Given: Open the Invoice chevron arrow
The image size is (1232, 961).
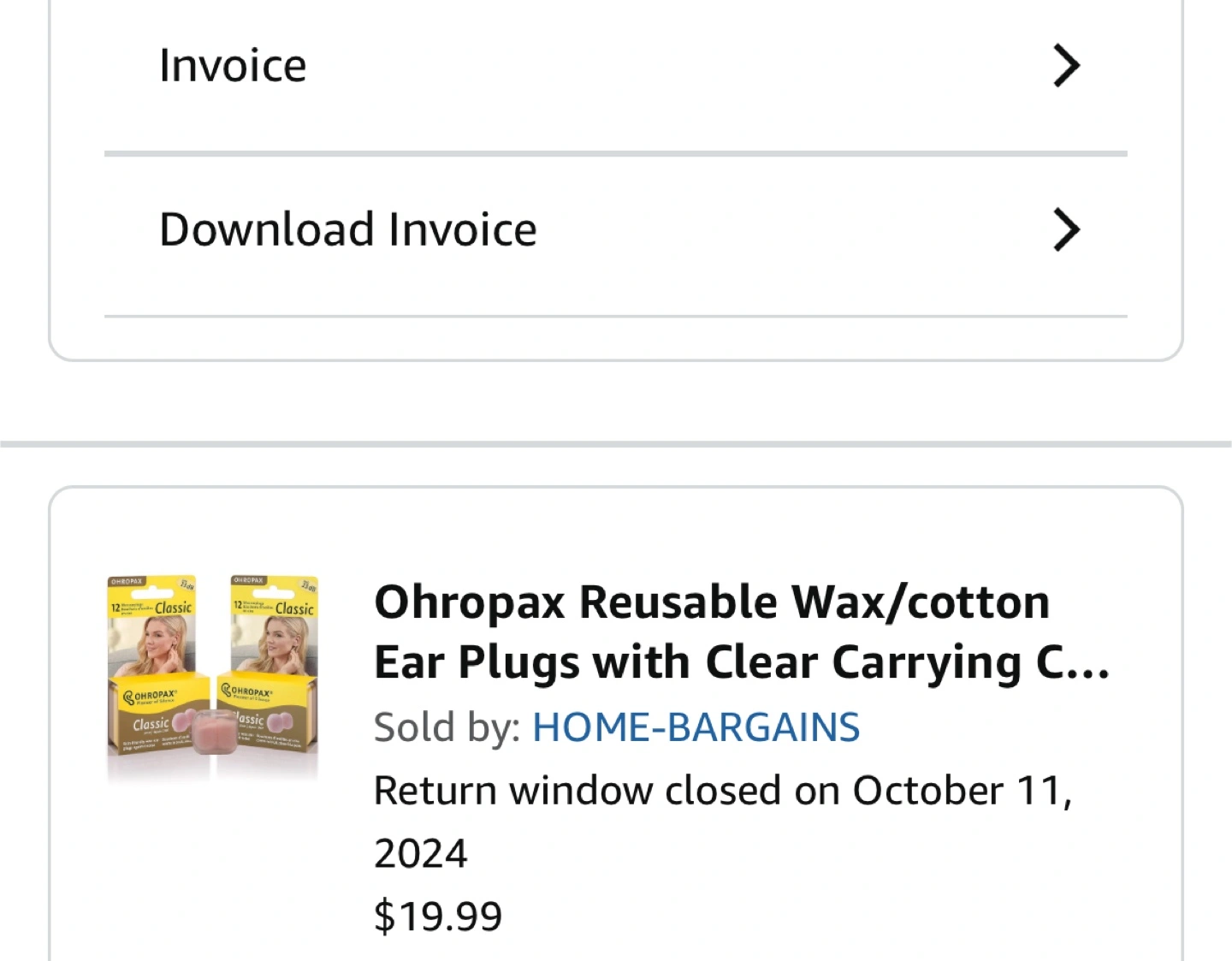Looking at the screenshot, I should tap(1066, 66).
